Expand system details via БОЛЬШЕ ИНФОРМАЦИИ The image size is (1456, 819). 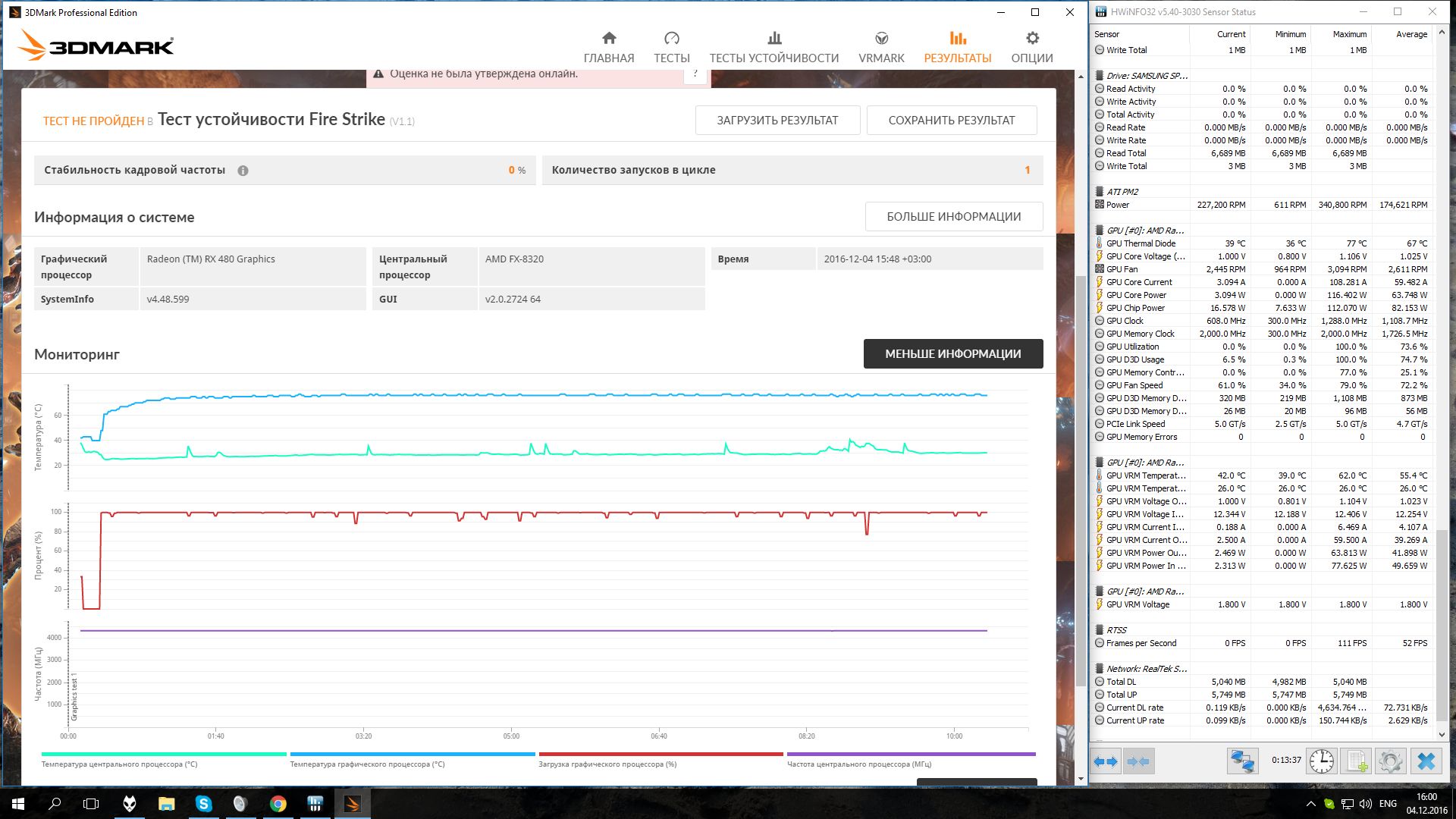pyautogui.click(x=953, y=217)
